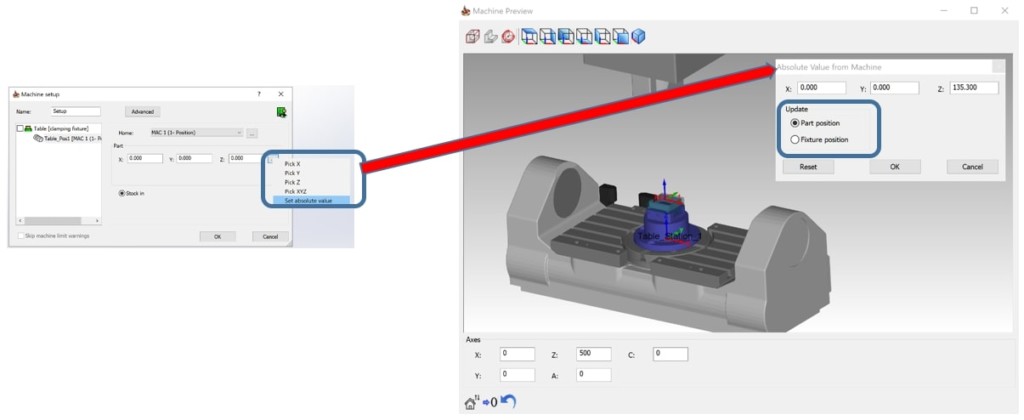
Task: Select the Stock in radio button
Action: [121, 193]
